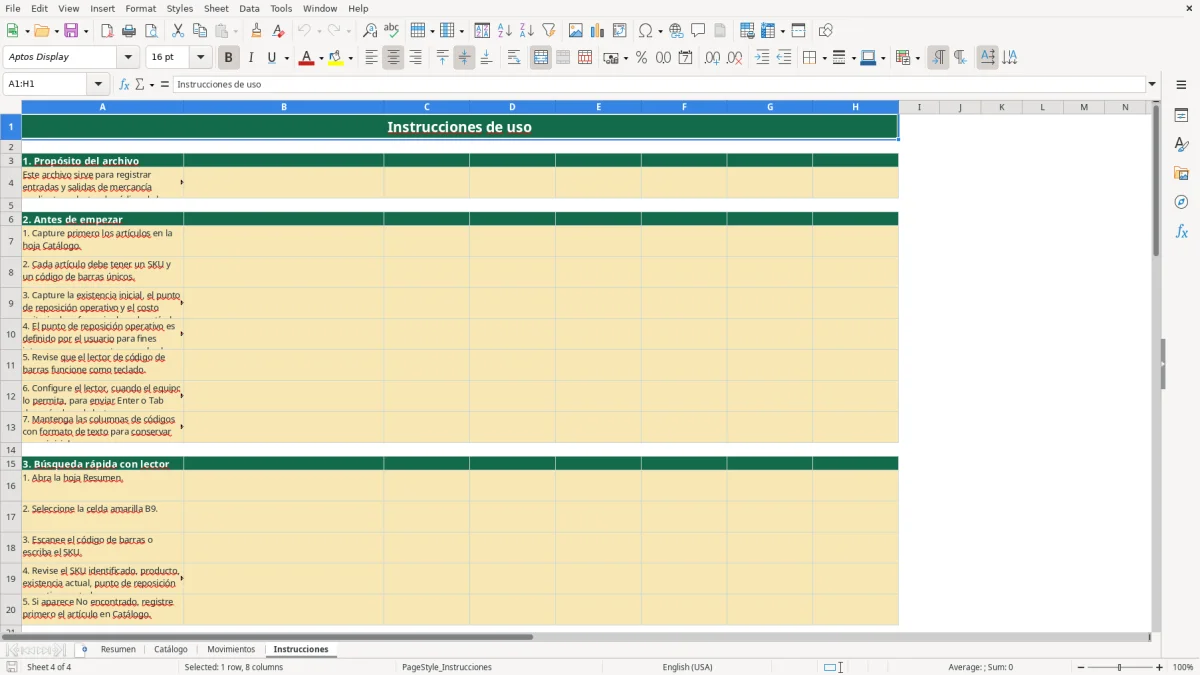Insert Hyperlink globe icon
Viewport: 1200px width, 675px height.
[676, 31]
